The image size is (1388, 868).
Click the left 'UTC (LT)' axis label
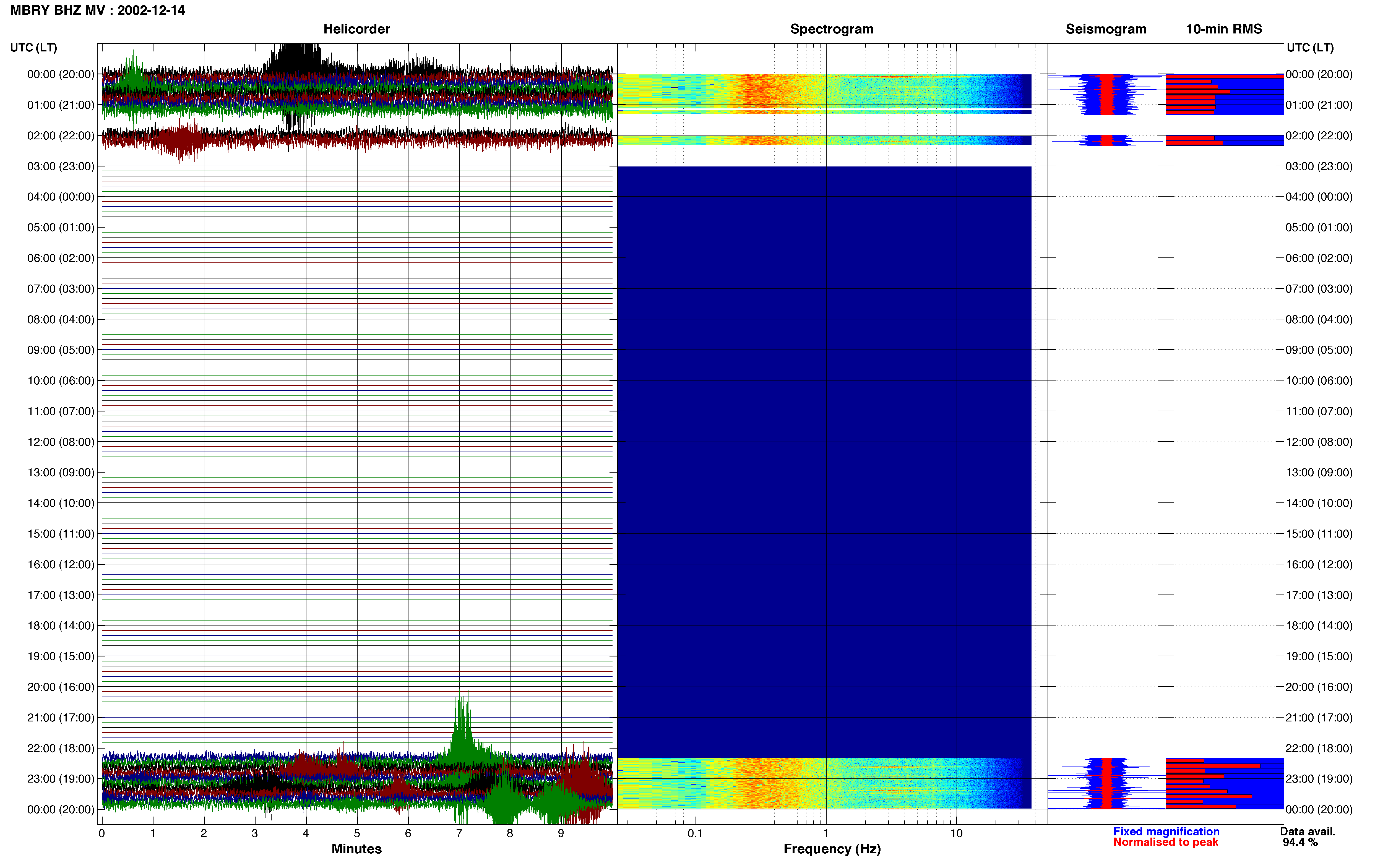(33, 48)
